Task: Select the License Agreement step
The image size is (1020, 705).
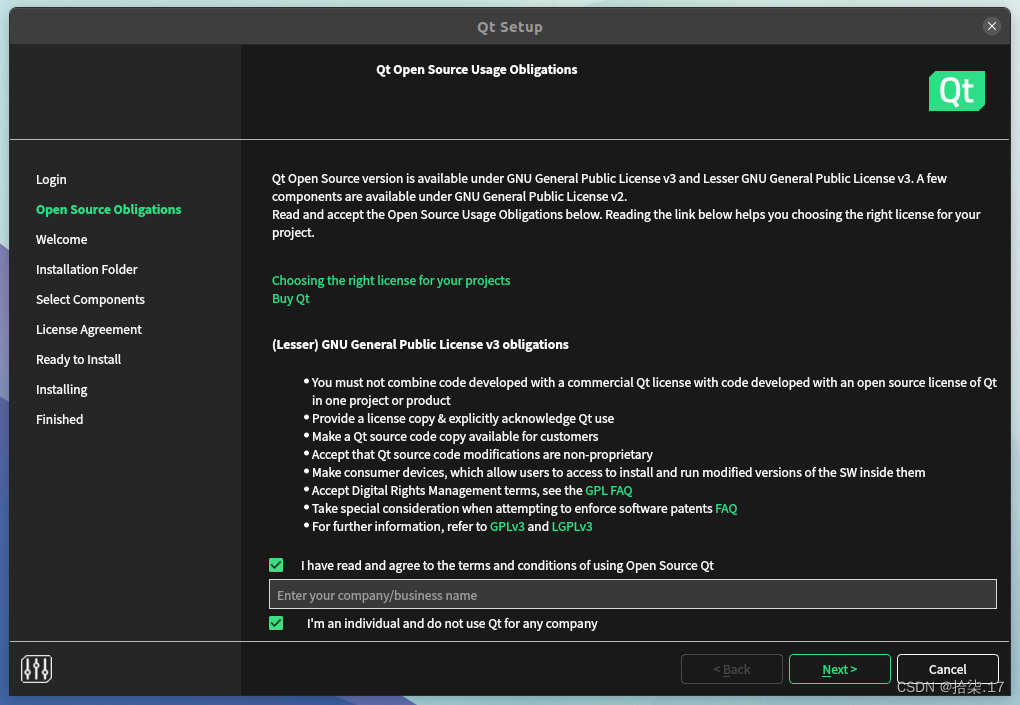Action: (x=88, y=329)
